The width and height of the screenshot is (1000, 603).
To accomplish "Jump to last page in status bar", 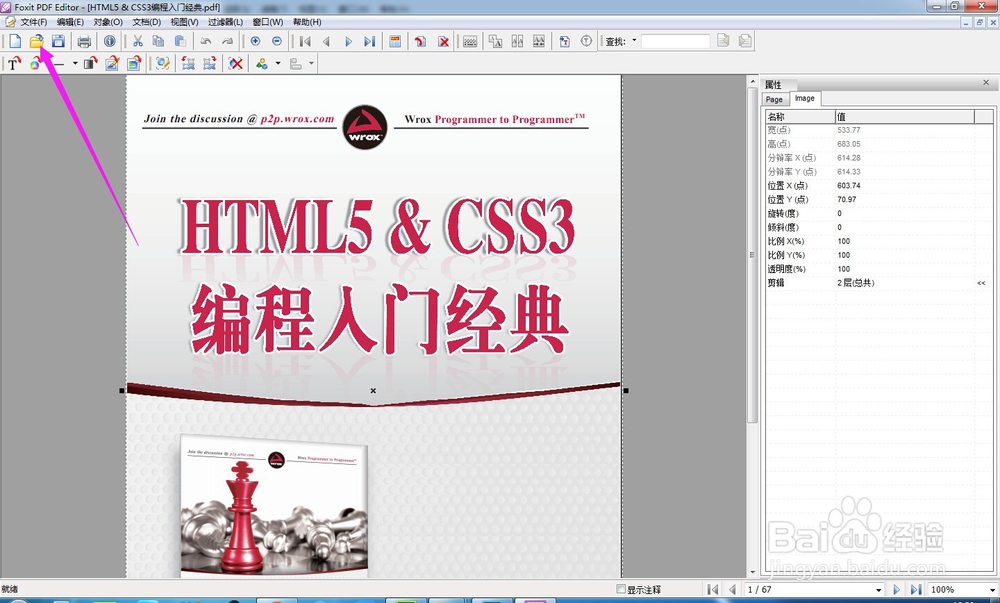I will click(916, 590).
